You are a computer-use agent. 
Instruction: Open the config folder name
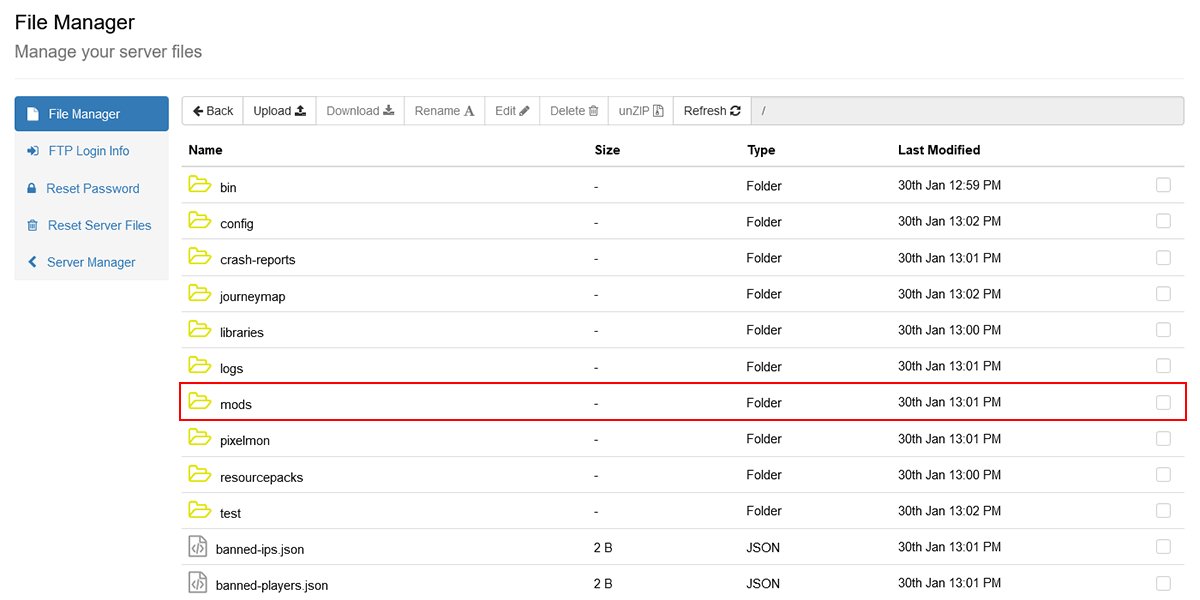click(237, 223)
